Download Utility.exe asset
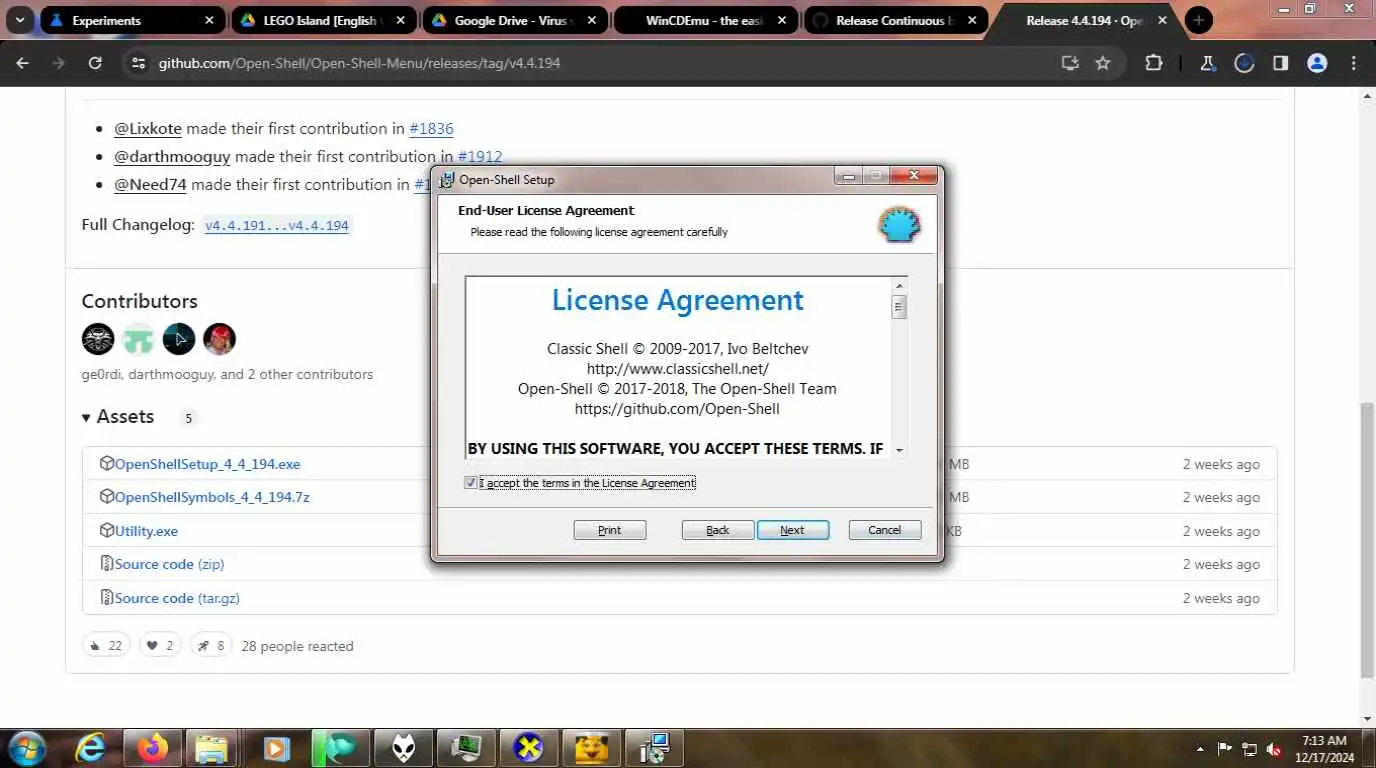 tap(146, 531)
